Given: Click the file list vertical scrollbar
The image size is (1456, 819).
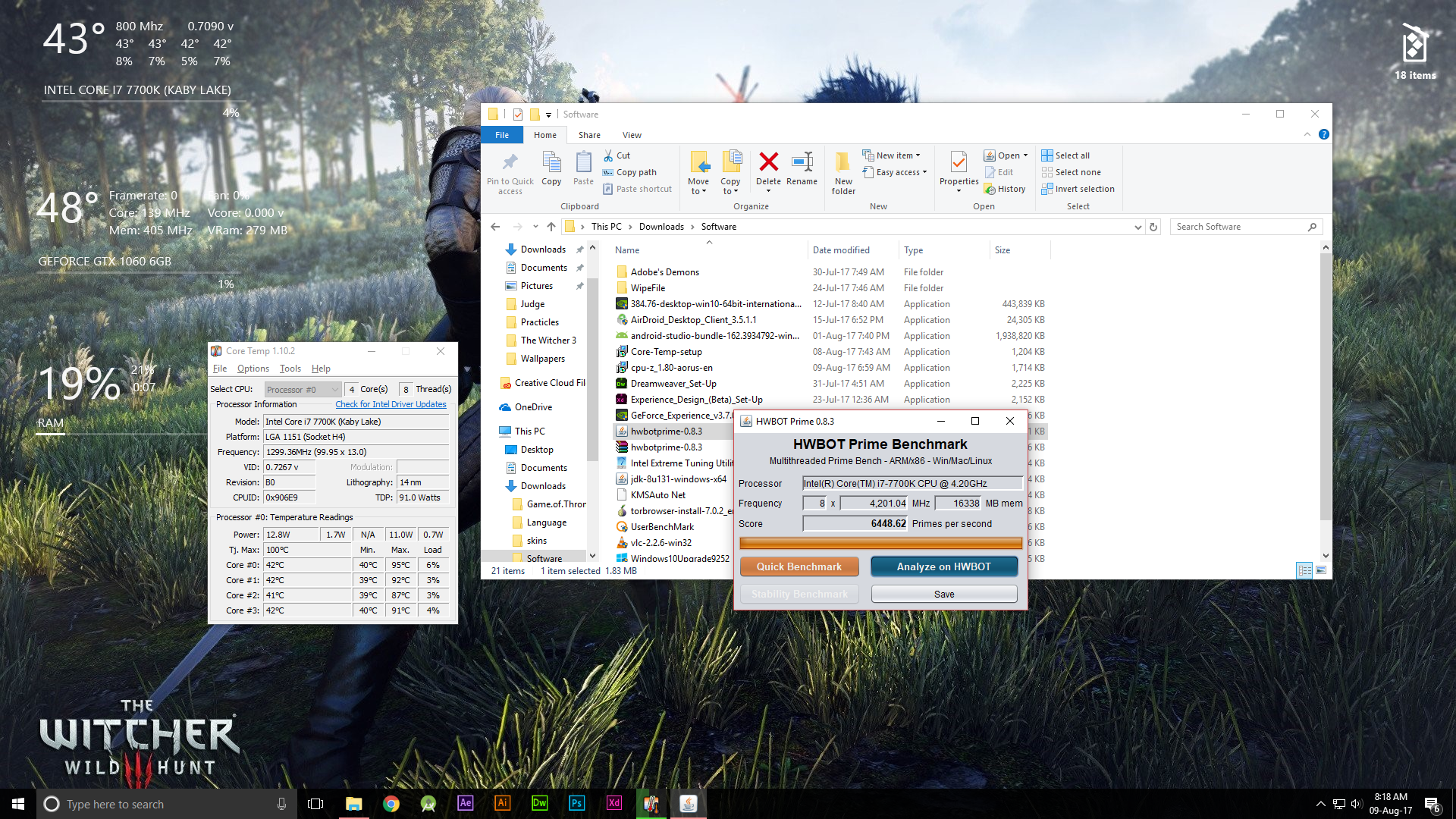Looking at the screenshot, I should point(1326,386).
